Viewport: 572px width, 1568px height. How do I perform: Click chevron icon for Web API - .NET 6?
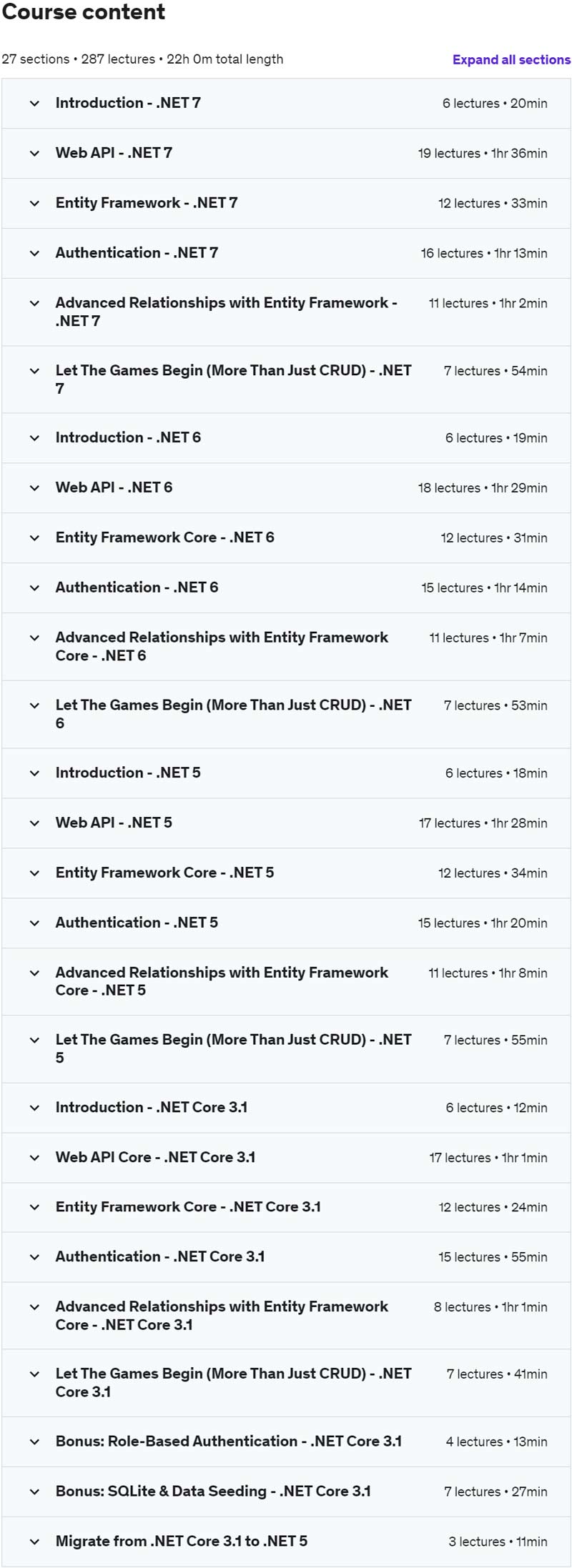pos(34,488)
